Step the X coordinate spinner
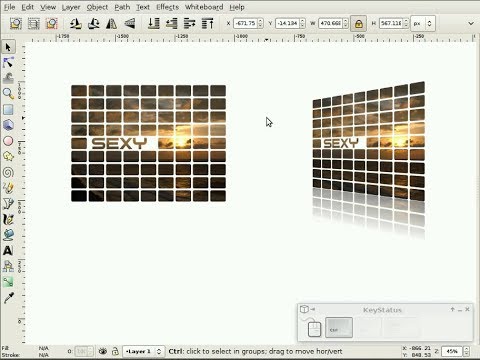The image size is (480, 360). point(261,23)
